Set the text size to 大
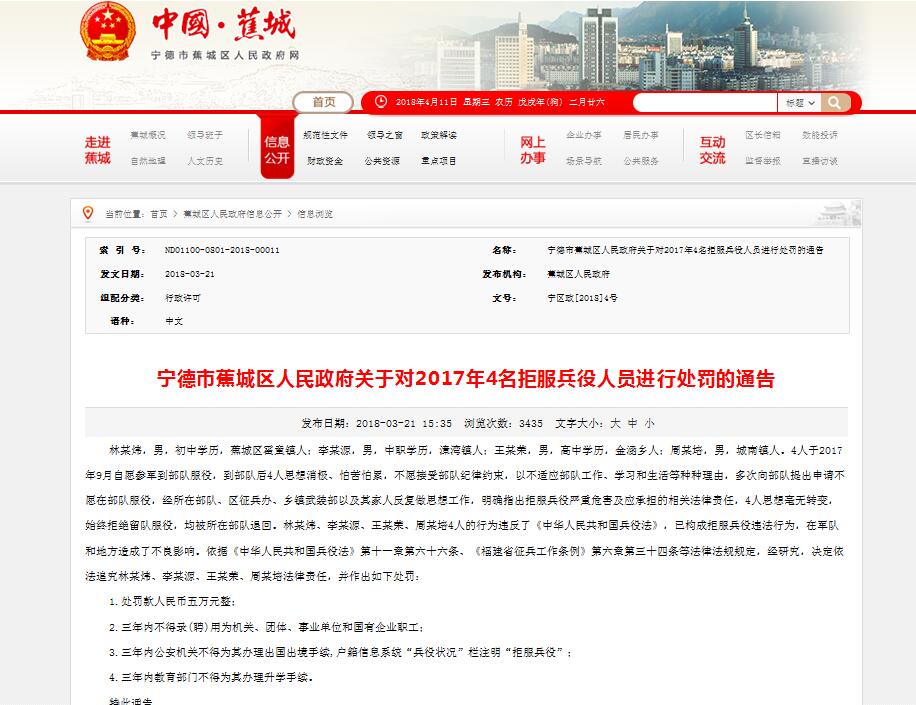Viewport: 916px width, 705px height. pyautogui.click(x=616, y=423)
